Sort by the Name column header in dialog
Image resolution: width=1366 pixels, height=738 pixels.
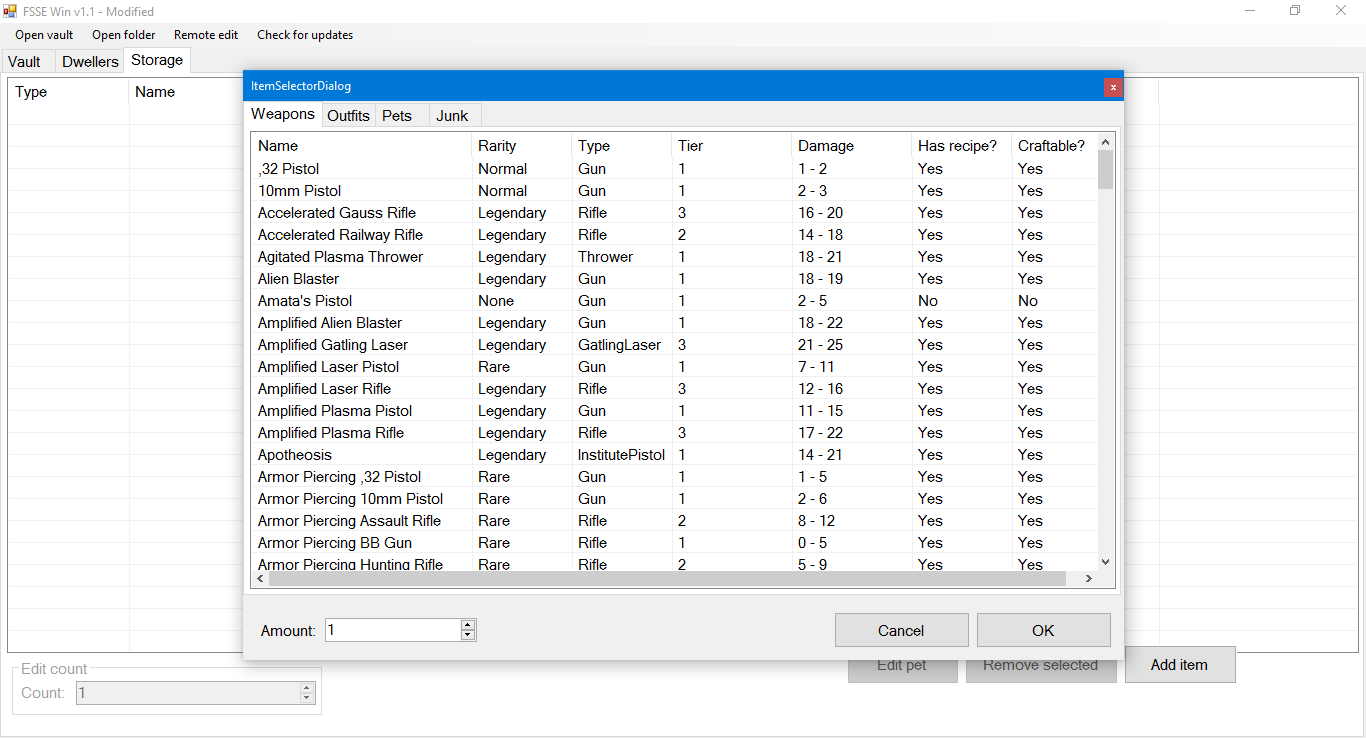click(361, 146)
